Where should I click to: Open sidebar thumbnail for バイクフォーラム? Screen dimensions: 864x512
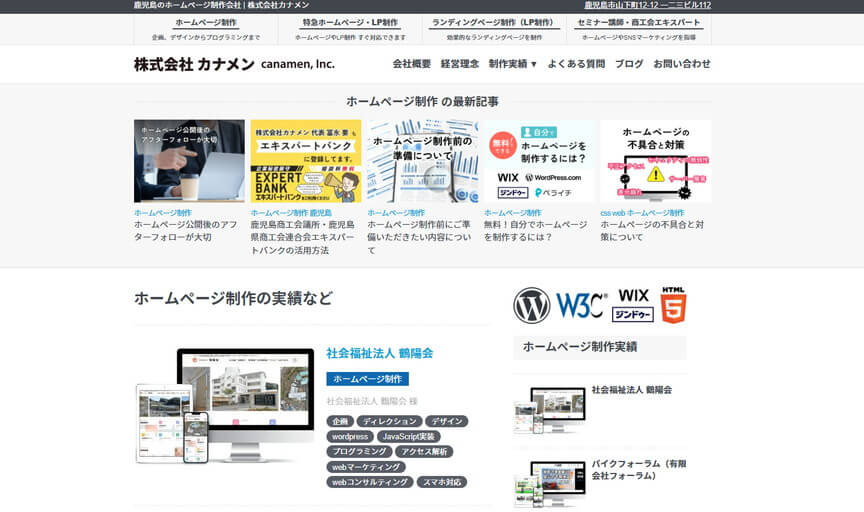(x=550, y=484)
